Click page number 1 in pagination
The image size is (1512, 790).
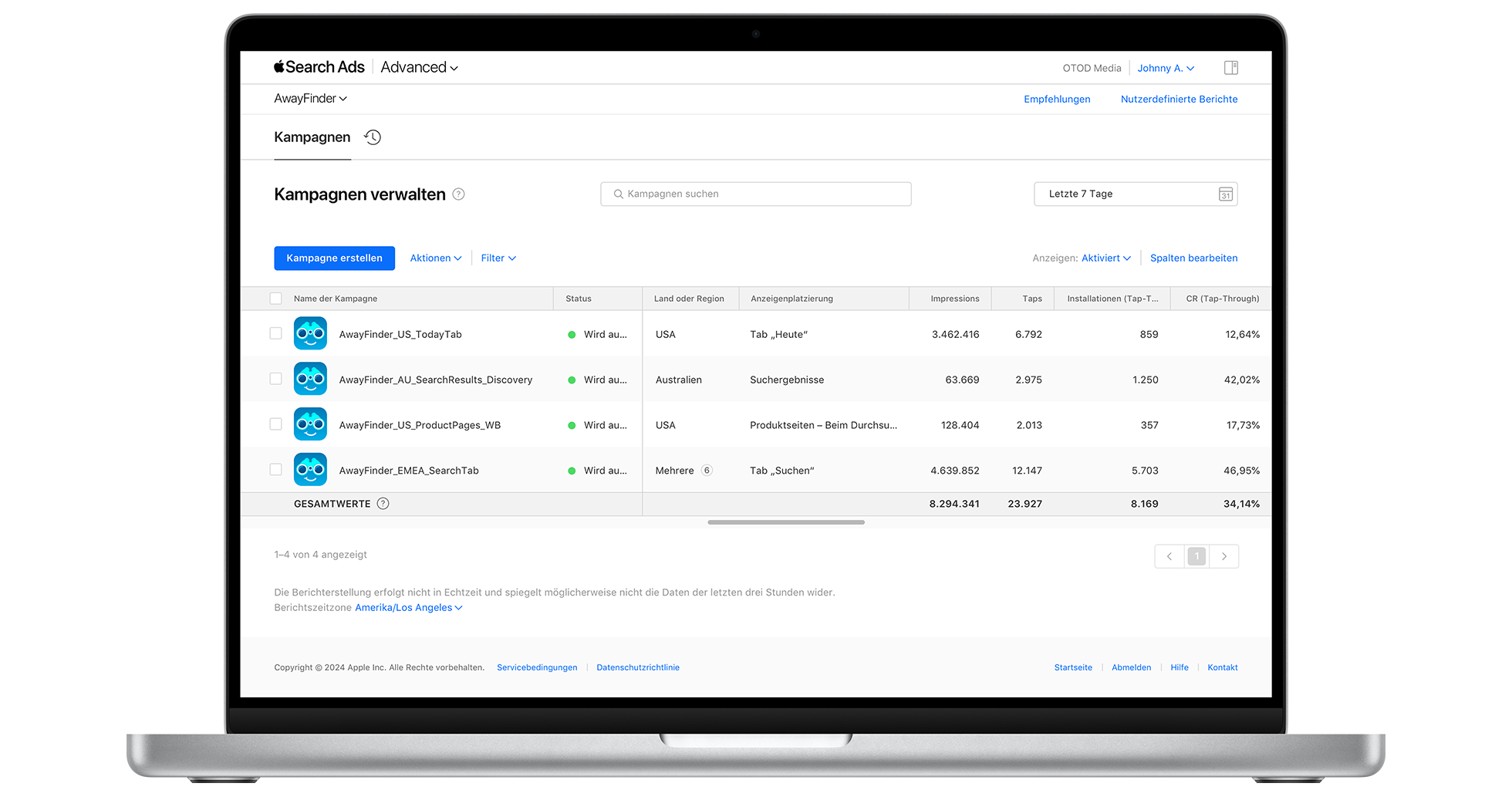[1196, 556]
